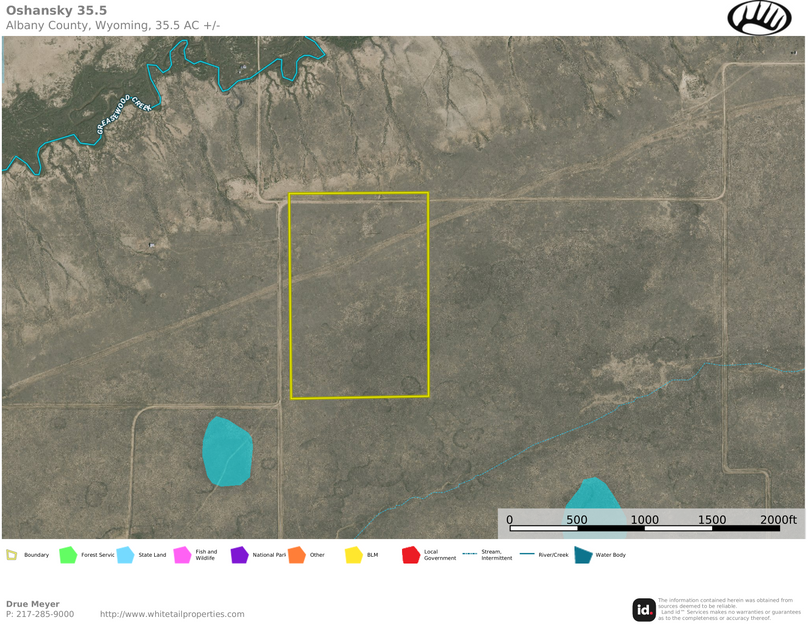The width and height of the screenshot is (808, 625).
Task: Click the agent name Drue Meyer
Action: [33, 604]
